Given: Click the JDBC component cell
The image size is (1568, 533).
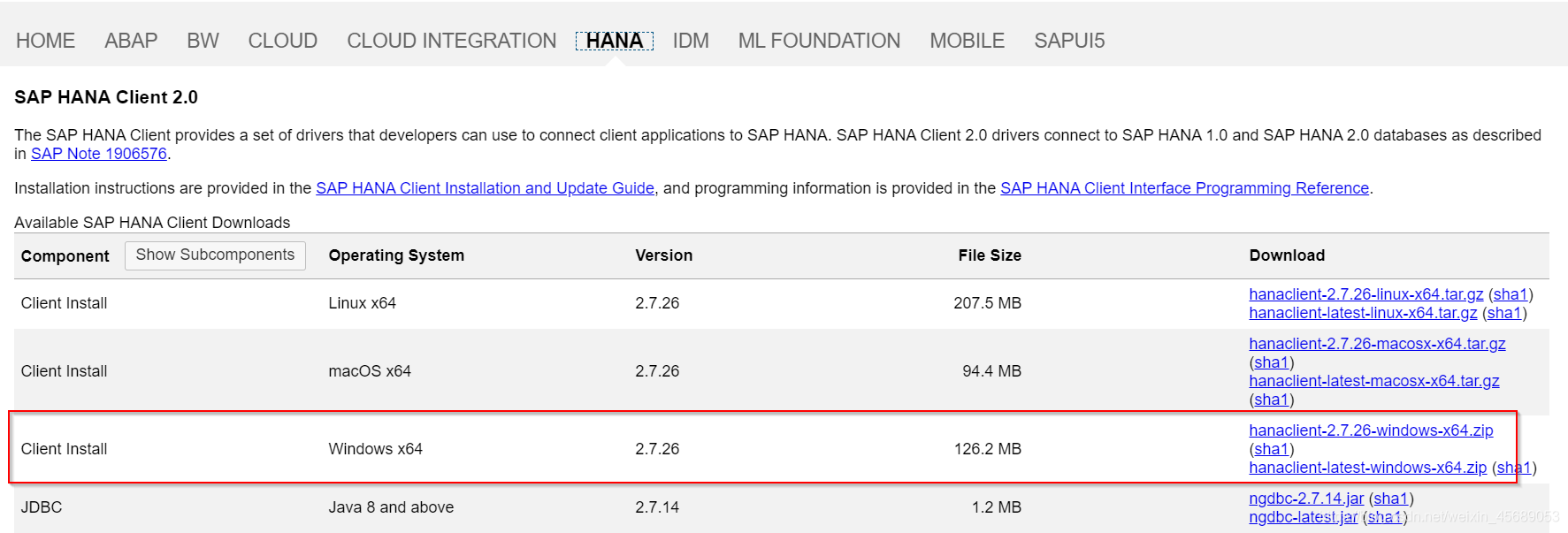Looking at the screenshot, I should (42, 507).
